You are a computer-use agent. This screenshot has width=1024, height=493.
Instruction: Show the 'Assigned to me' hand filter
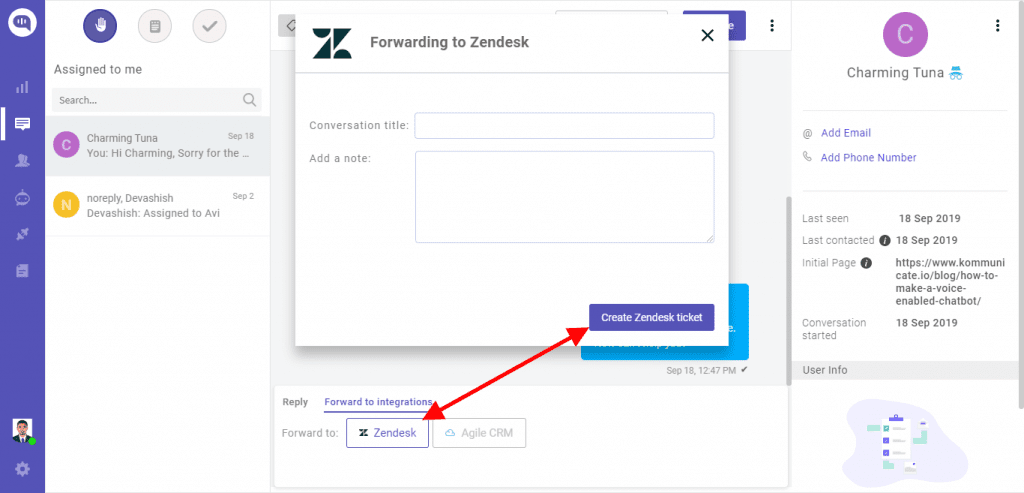tap(100, 26)
